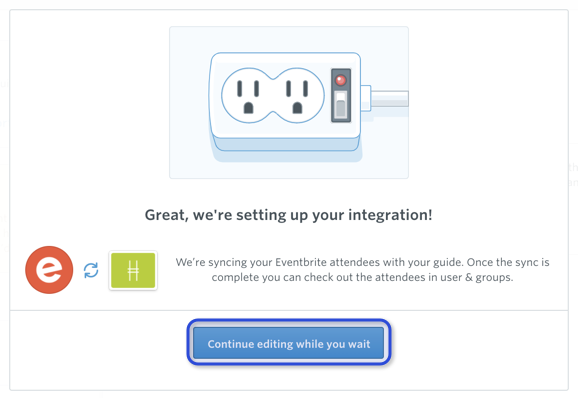Click the power strip cord
The height and width of the screenshot is (398, 578).
384,98
